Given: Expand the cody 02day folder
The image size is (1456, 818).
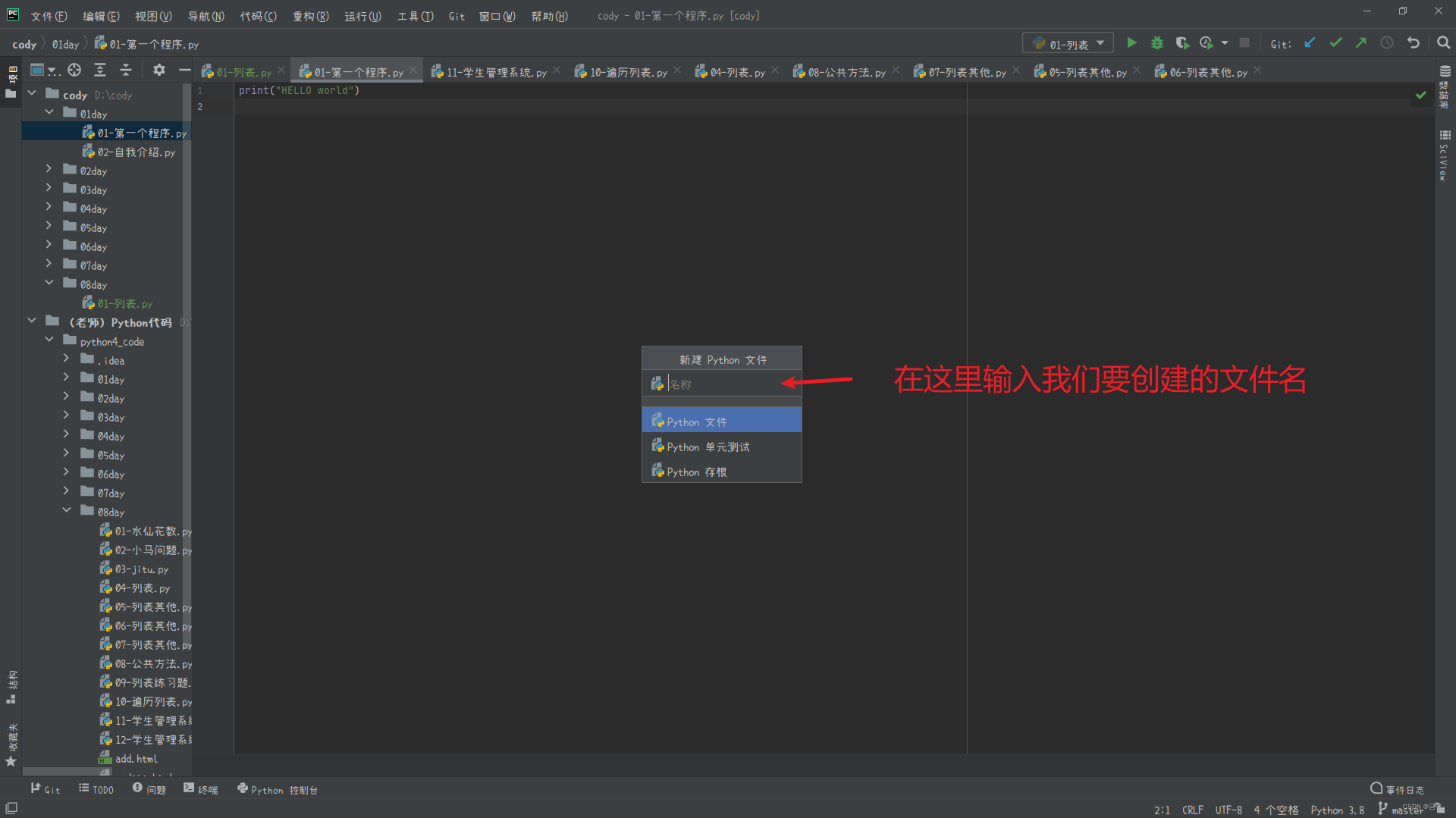Looking at the screenshot, I should point(49,169).
